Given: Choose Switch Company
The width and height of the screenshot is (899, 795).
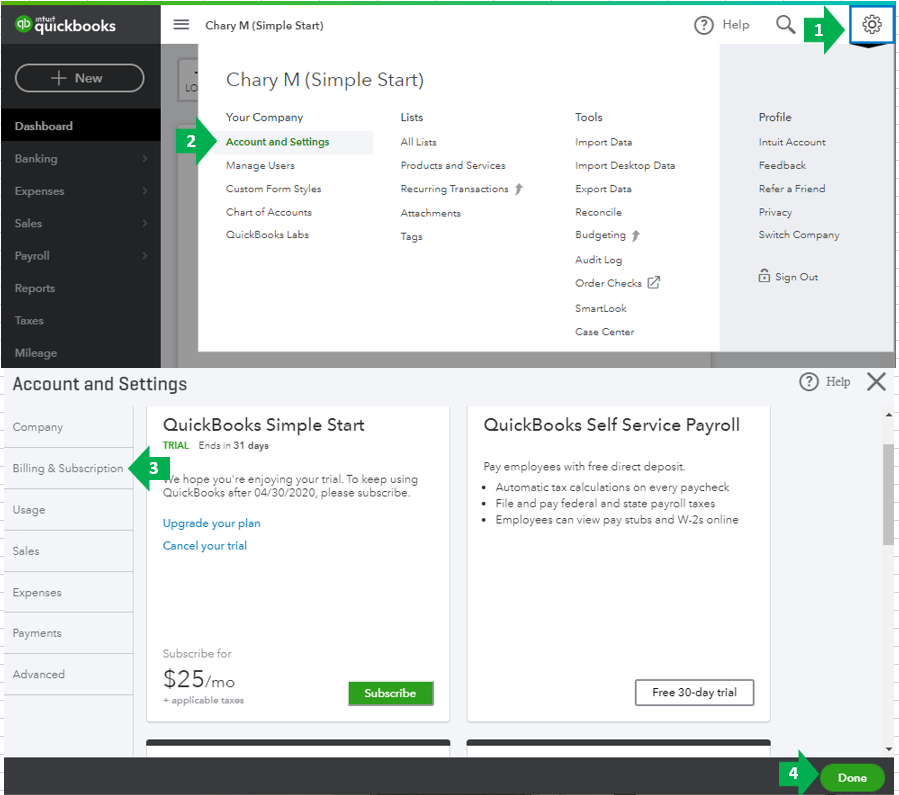Looking at the screenshot, I should point(799,234).
